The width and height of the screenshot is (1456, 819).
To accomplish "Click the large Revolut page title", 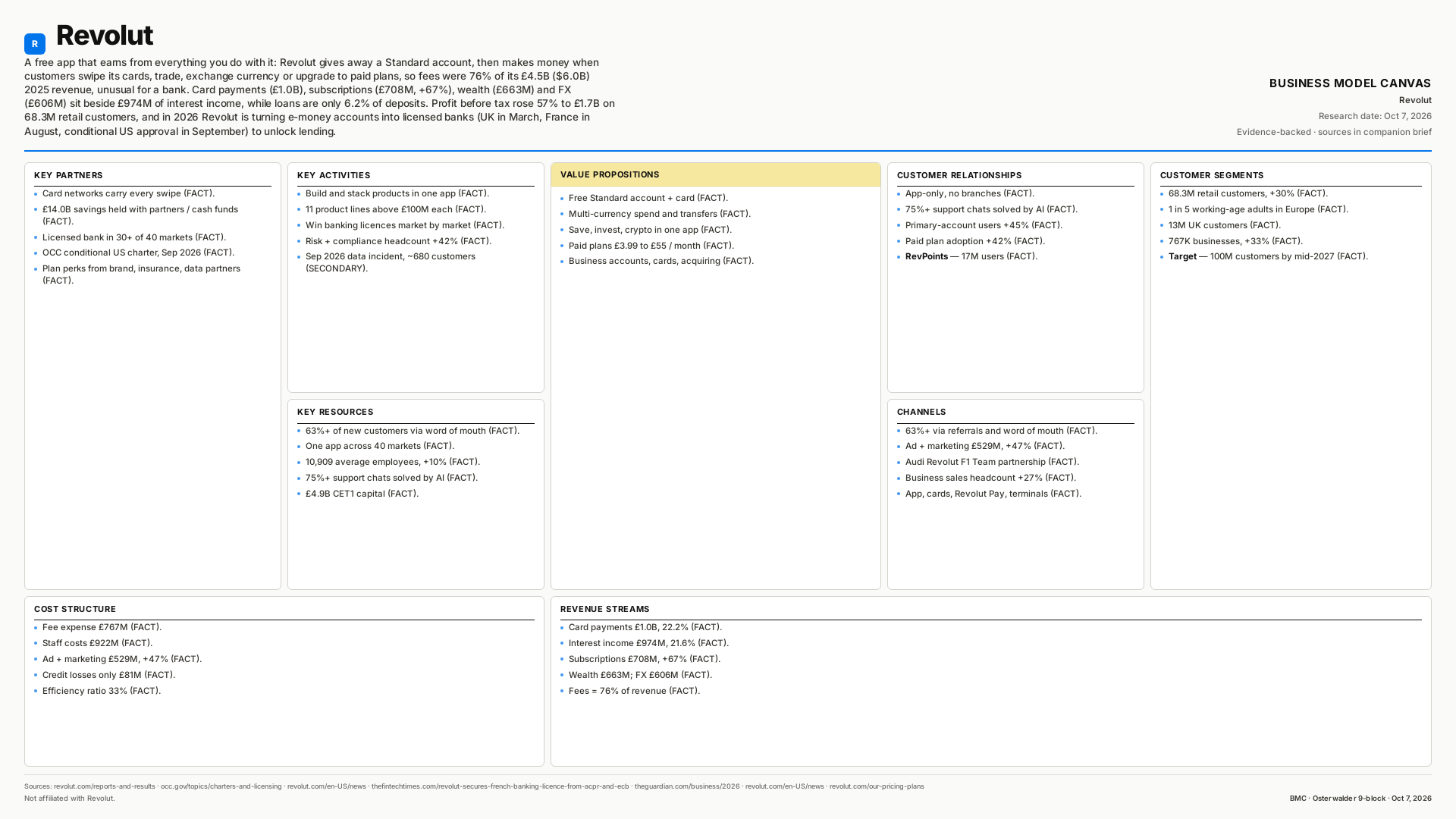I will 105,36.
